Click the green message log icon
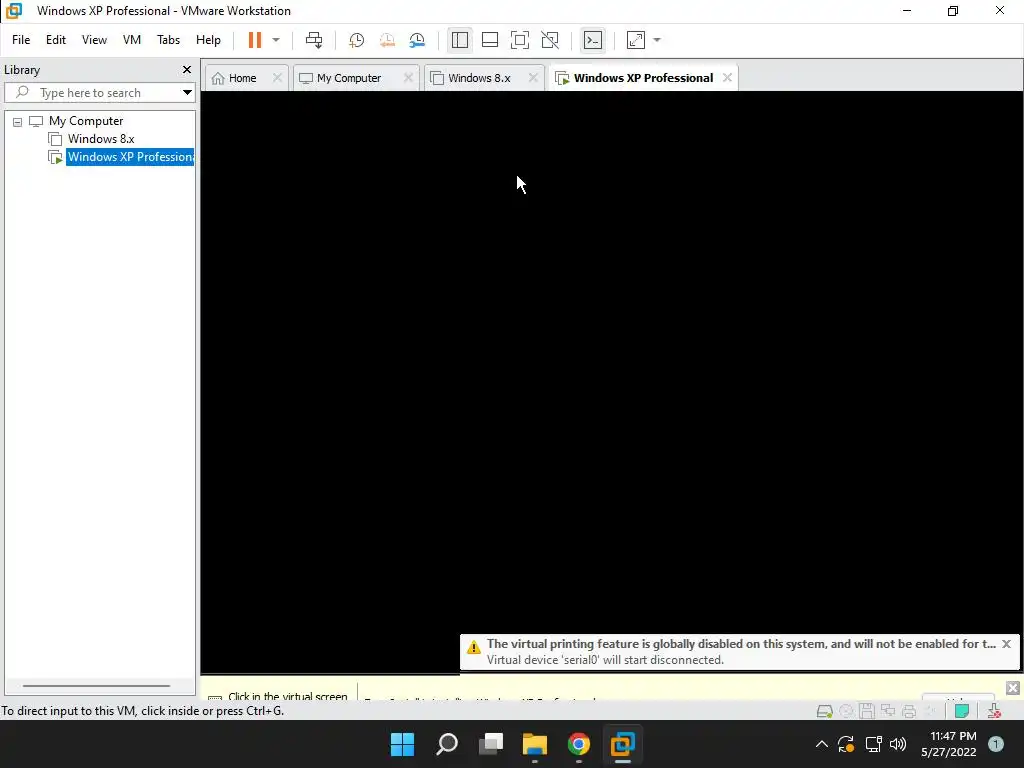This screenshot has height=768, width=1024. point(961,711)
